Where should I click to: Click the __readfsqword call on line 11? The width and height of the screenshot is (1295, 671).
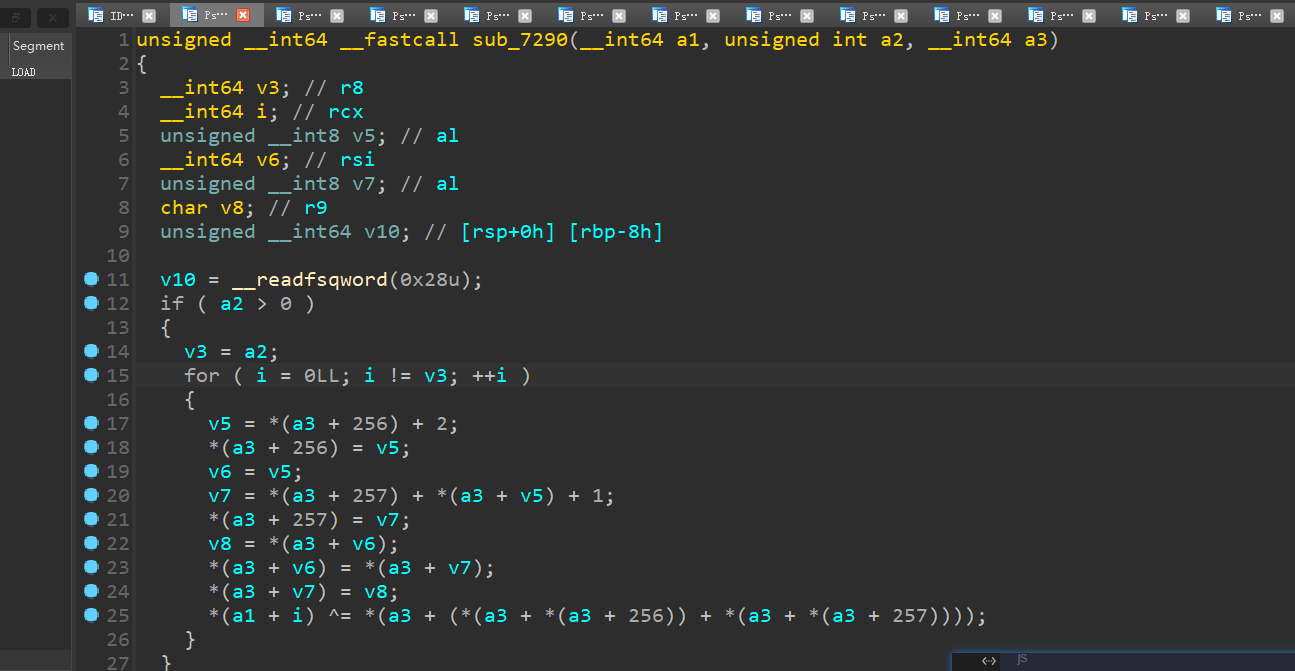tap(310, 280)
